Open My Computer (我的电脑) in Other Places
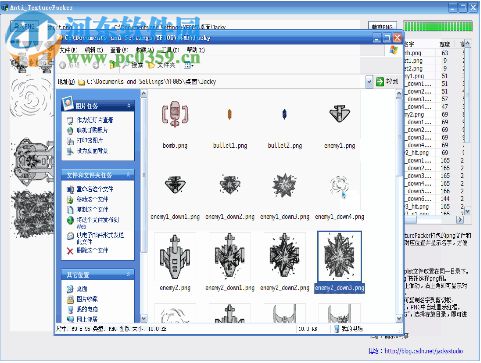Screen dimensions: 481x363 coord(82,309)
